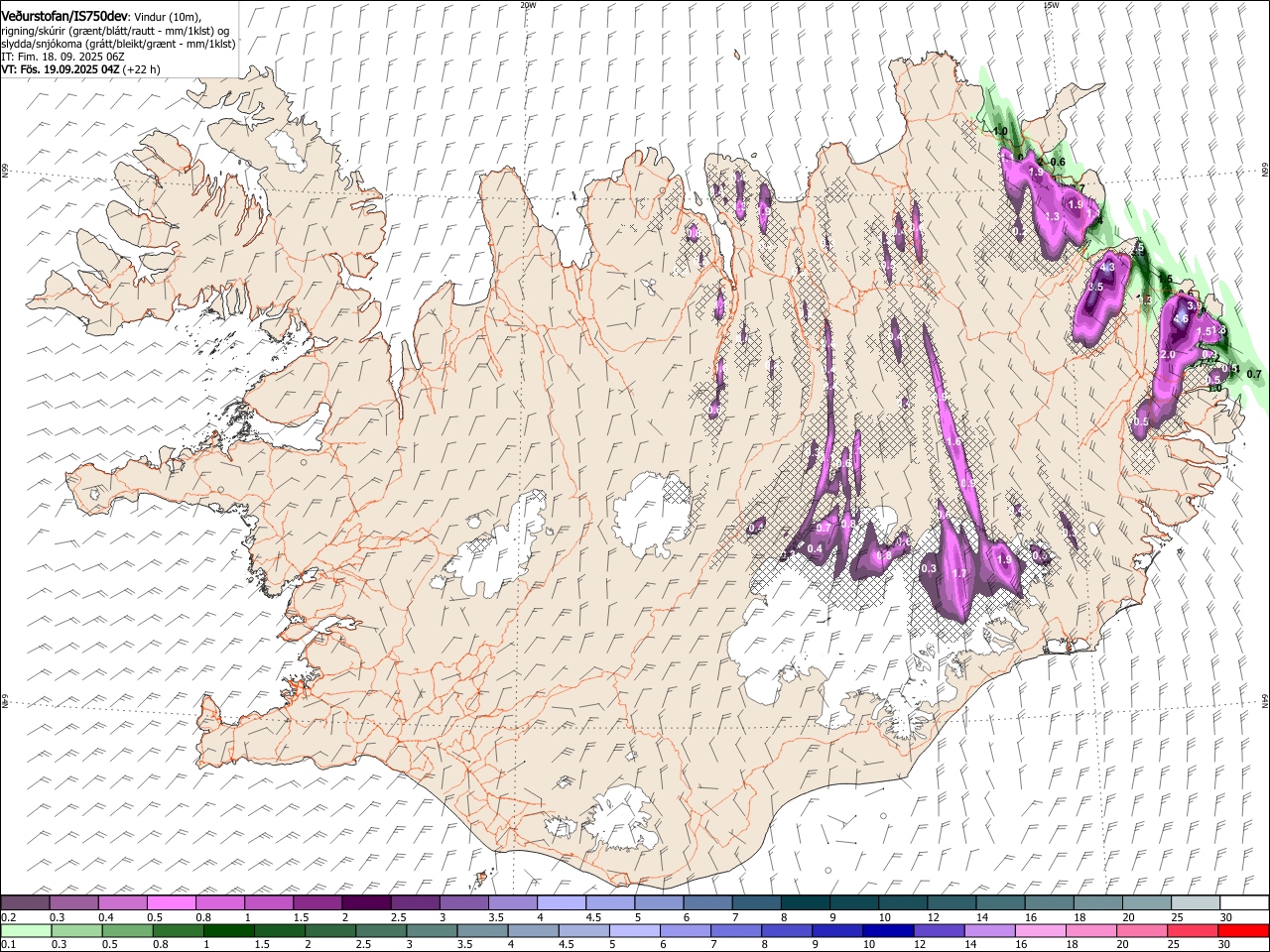
Task: Select snow legend swatch between 0.5 and 0.8
Action: point(171,902)
